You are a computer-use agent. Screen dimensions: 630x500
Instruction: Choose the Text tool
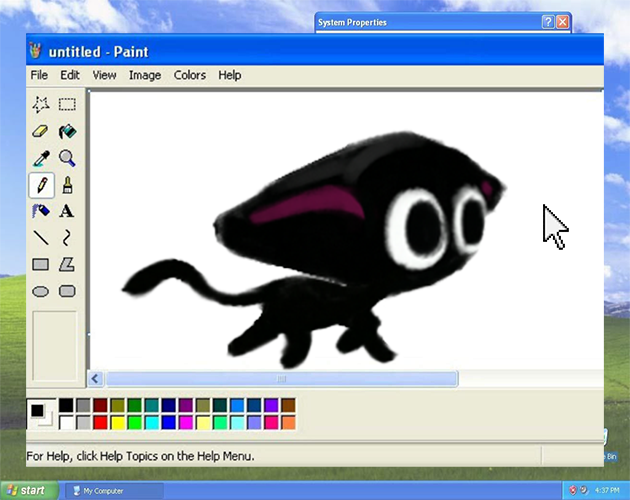67,211
